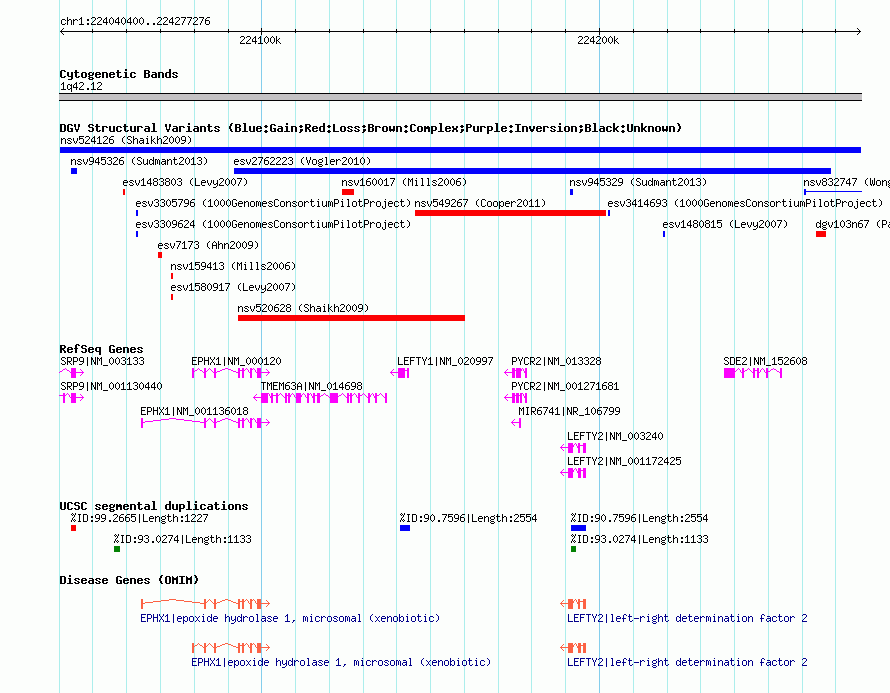Click the Disease Genes (OMIM) track title
The image size is (890, 693).
point(129,580)
